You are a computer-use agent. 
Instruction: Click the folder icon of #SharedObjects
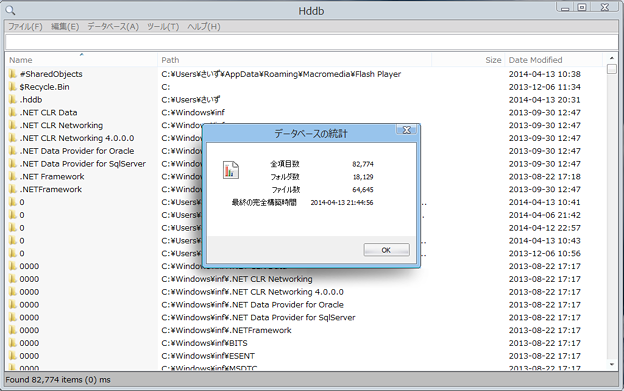[13, 74]
